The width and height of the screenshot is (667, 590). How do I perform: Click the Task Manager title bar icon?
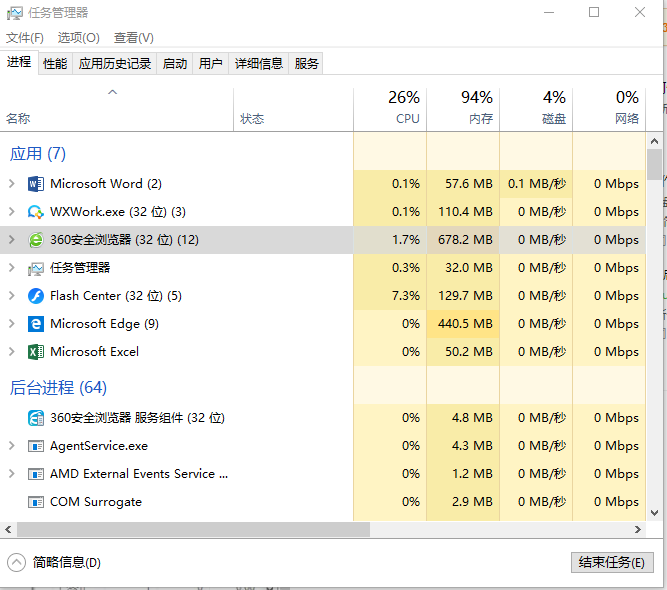point(14,13)
